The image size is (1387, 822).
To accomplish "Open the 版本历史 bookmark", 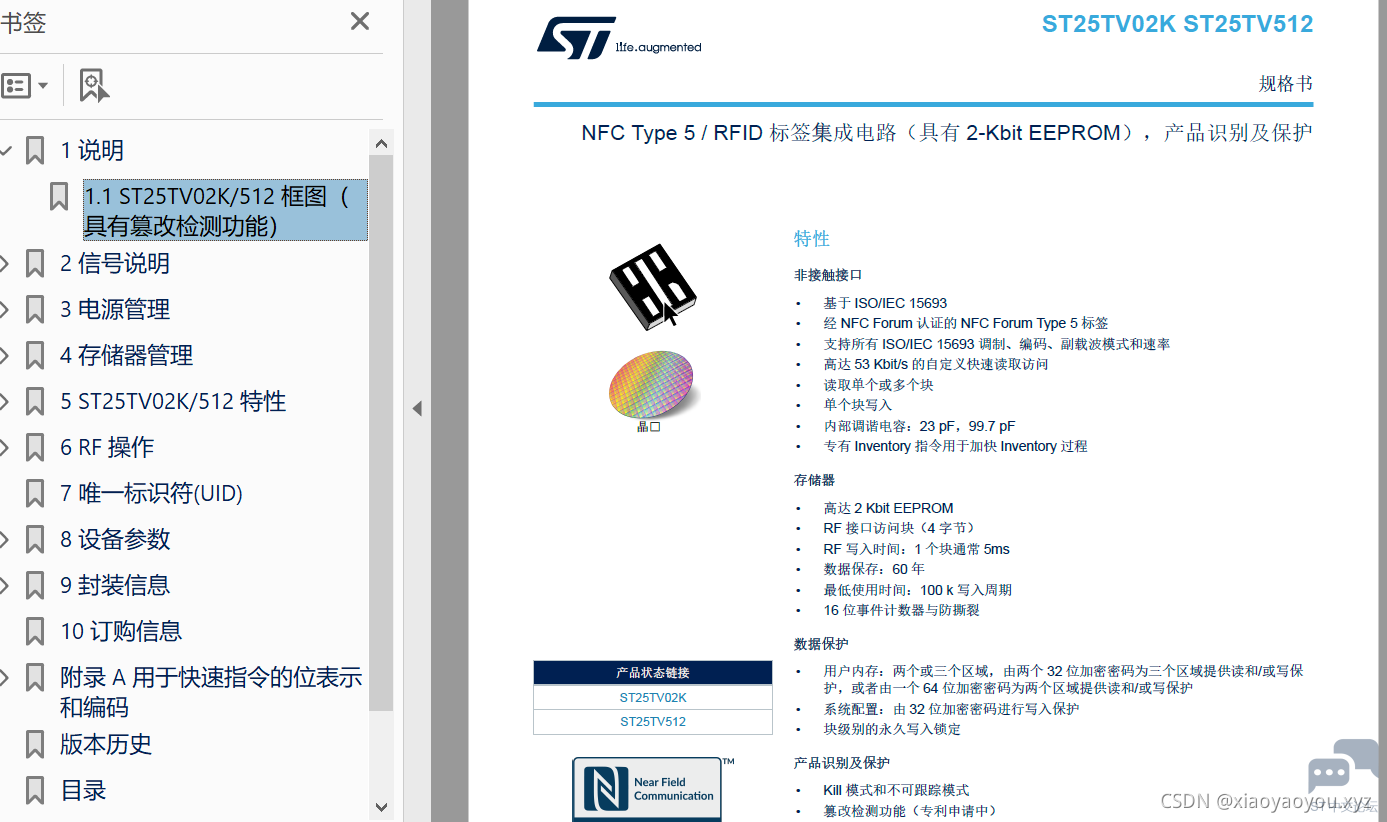I will (x=106, y=745).
